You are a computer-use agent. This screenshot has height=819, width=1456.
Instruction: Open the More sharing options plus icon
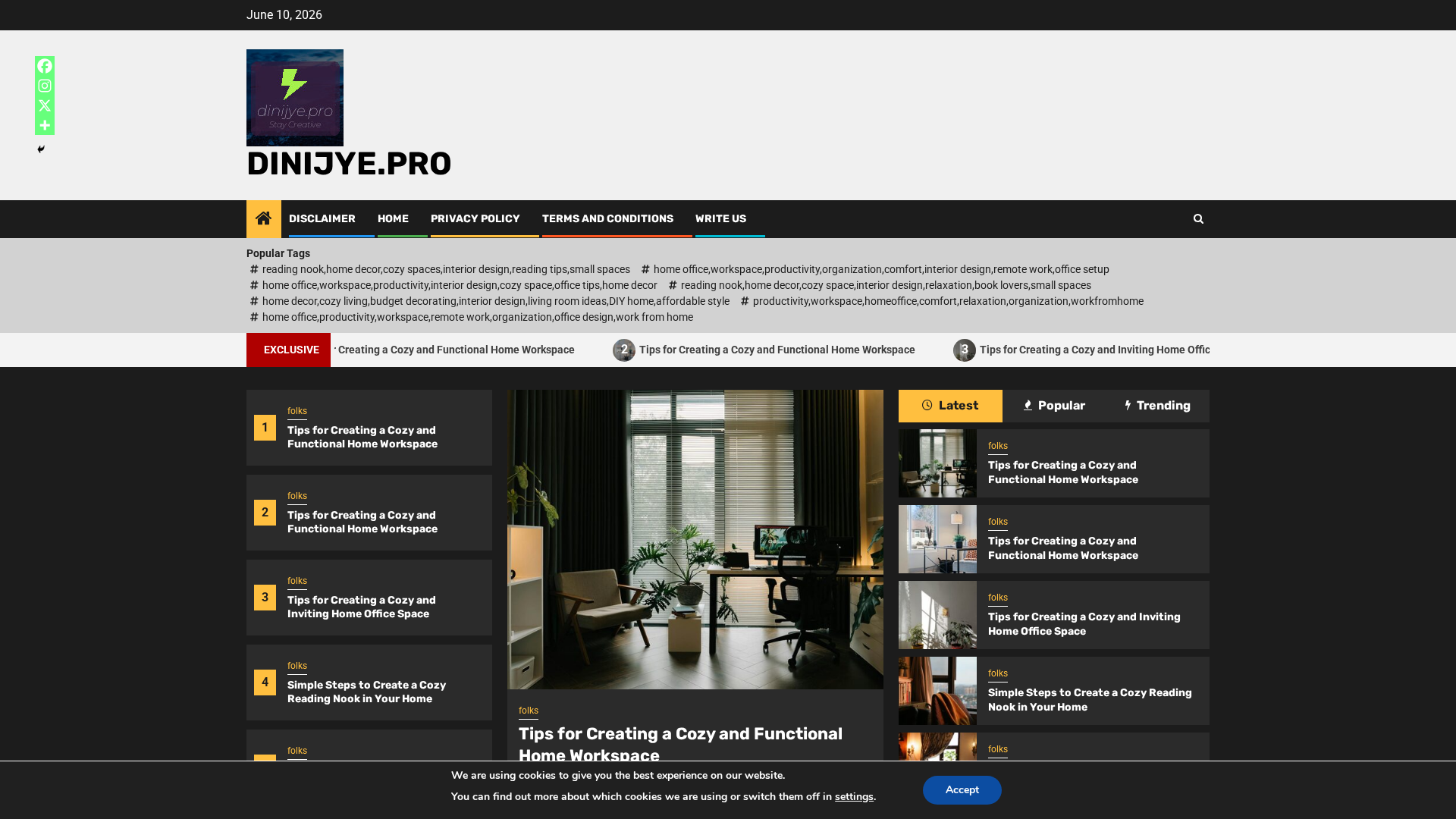(x=45, y=125)
